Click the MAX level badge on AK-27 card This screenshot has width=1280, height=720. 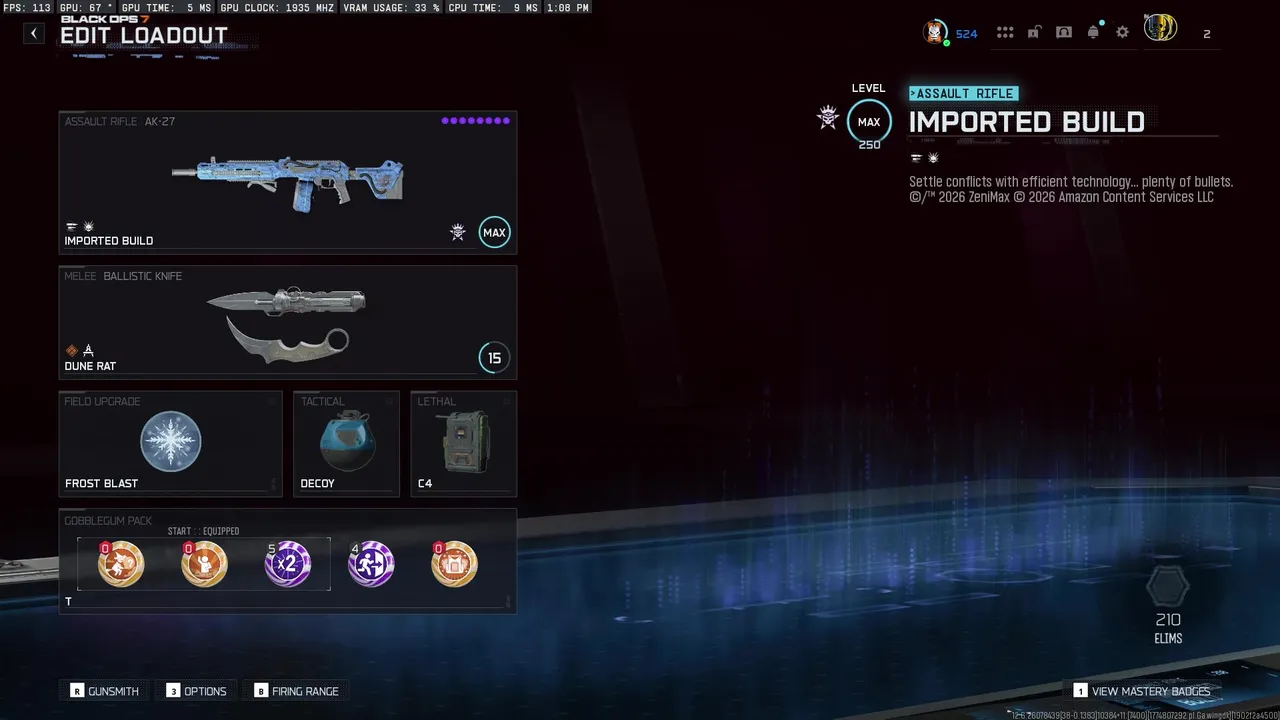coord(494,233)
